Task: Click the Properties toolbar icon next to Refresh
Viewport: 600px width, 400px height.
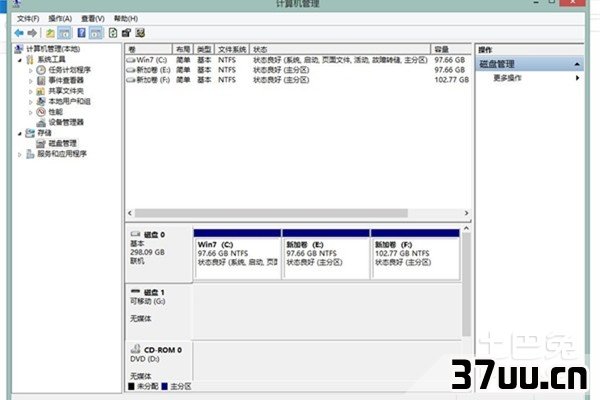Action: coord(126,33)
